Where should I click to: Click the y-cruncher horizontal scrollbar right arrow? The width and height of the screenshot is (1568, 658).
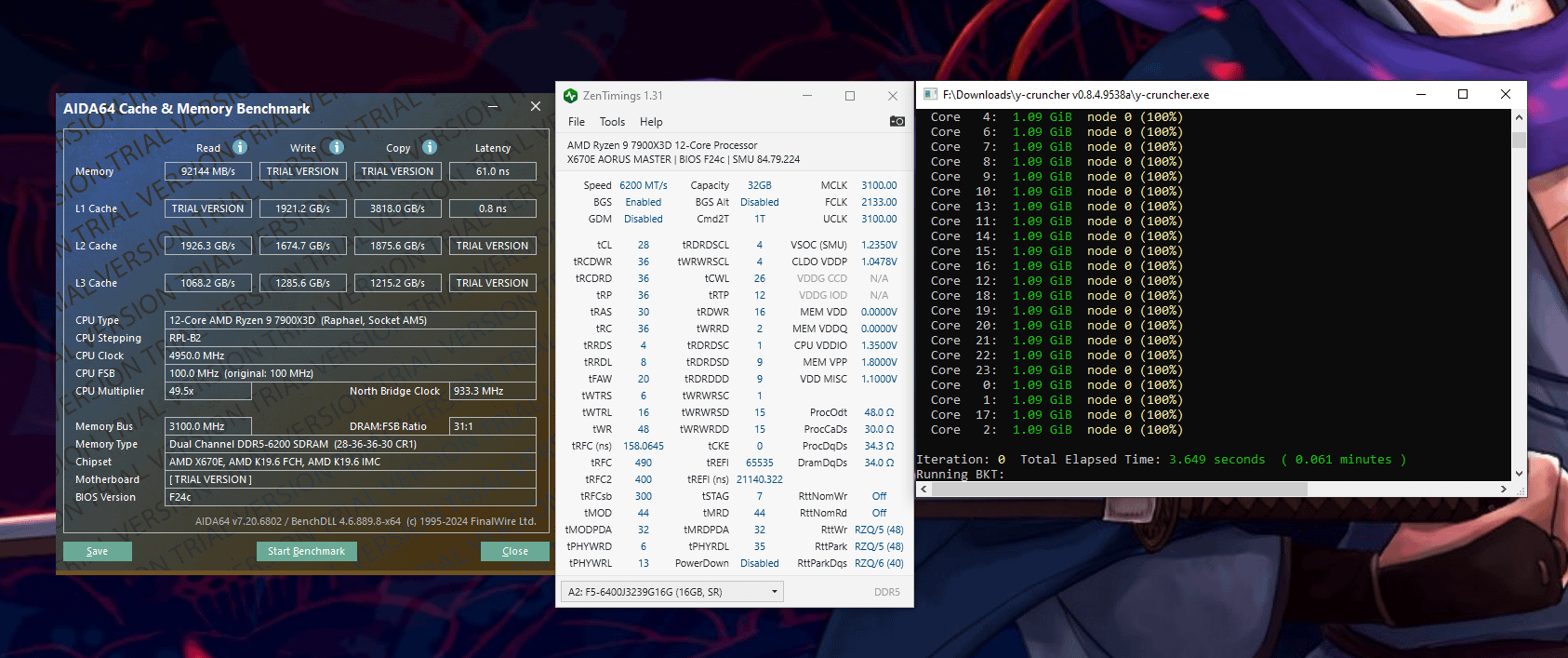1504,489
